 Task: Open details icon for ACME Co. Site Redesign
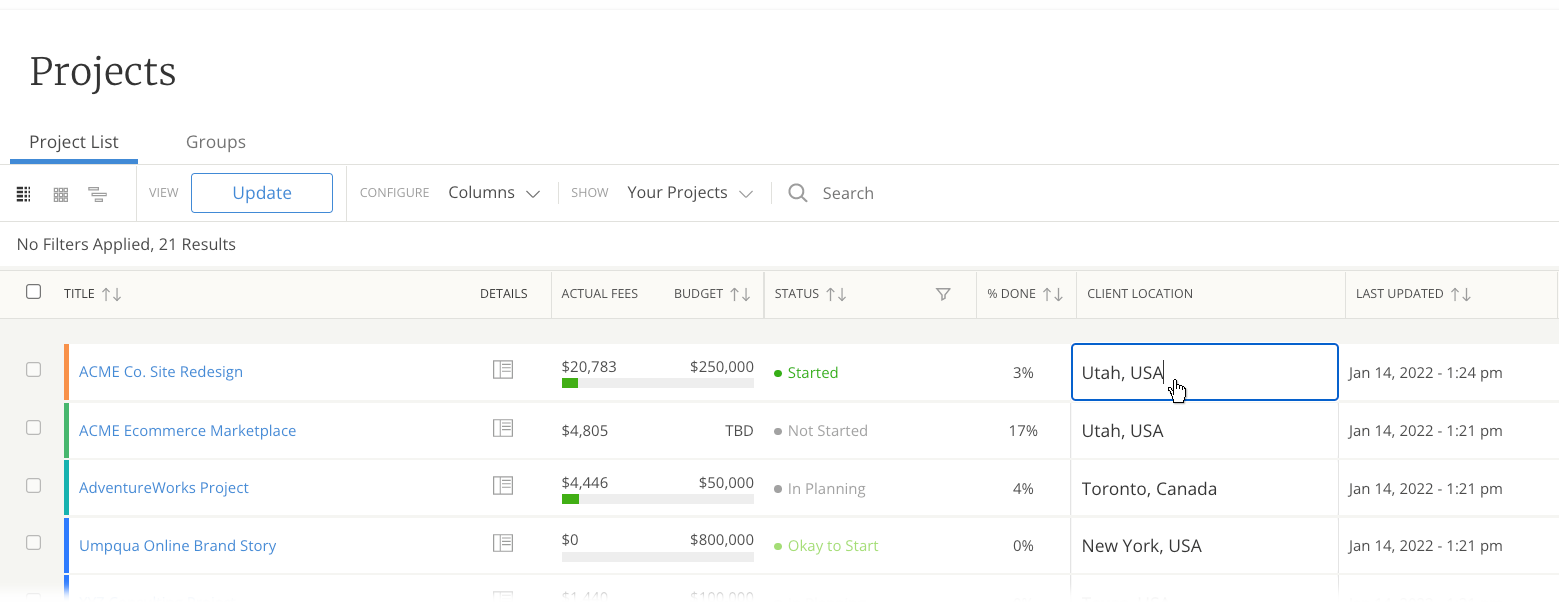[503, 370]
